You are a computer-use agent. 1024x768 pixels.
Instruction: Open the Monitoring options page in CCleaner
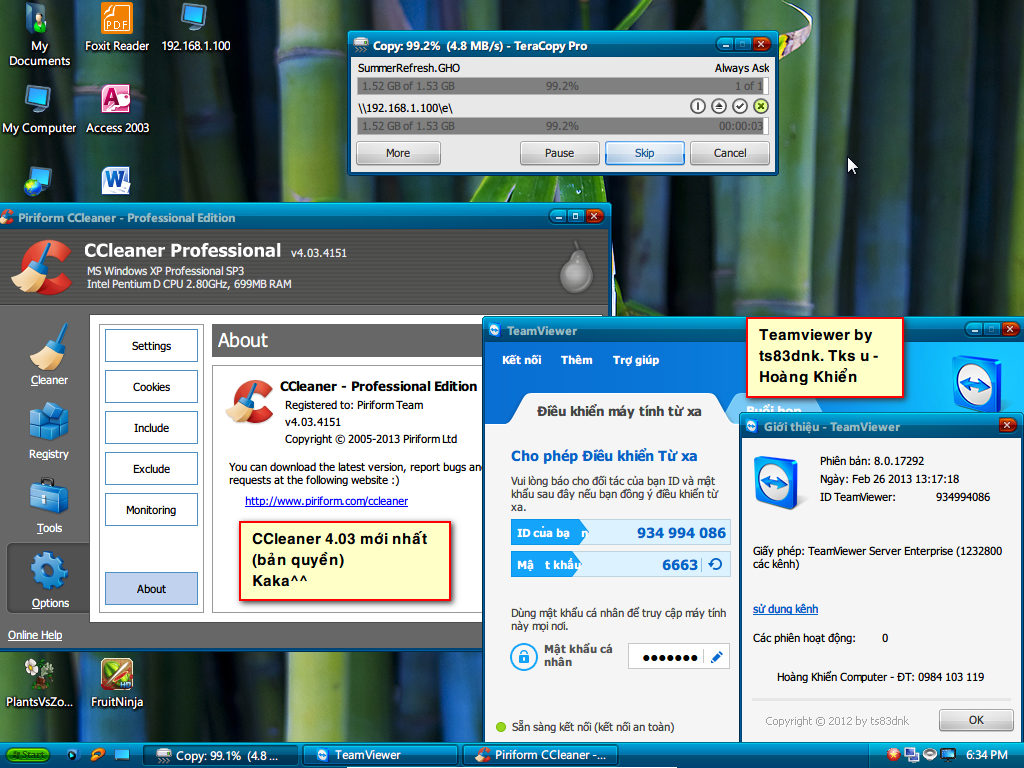point(152,510)
